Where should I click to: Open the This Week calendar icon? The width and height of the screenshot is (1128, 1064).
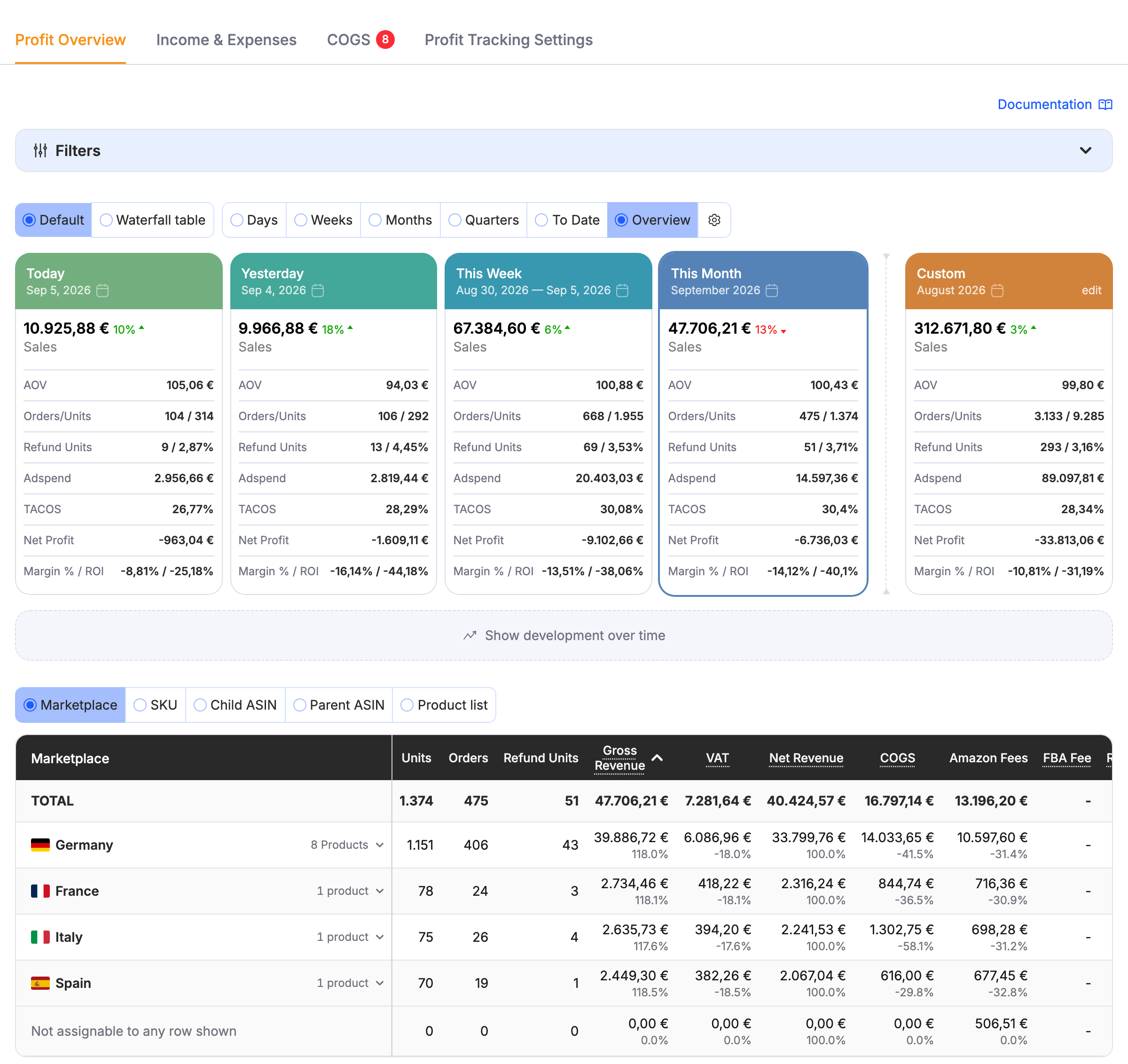point(622,290)
